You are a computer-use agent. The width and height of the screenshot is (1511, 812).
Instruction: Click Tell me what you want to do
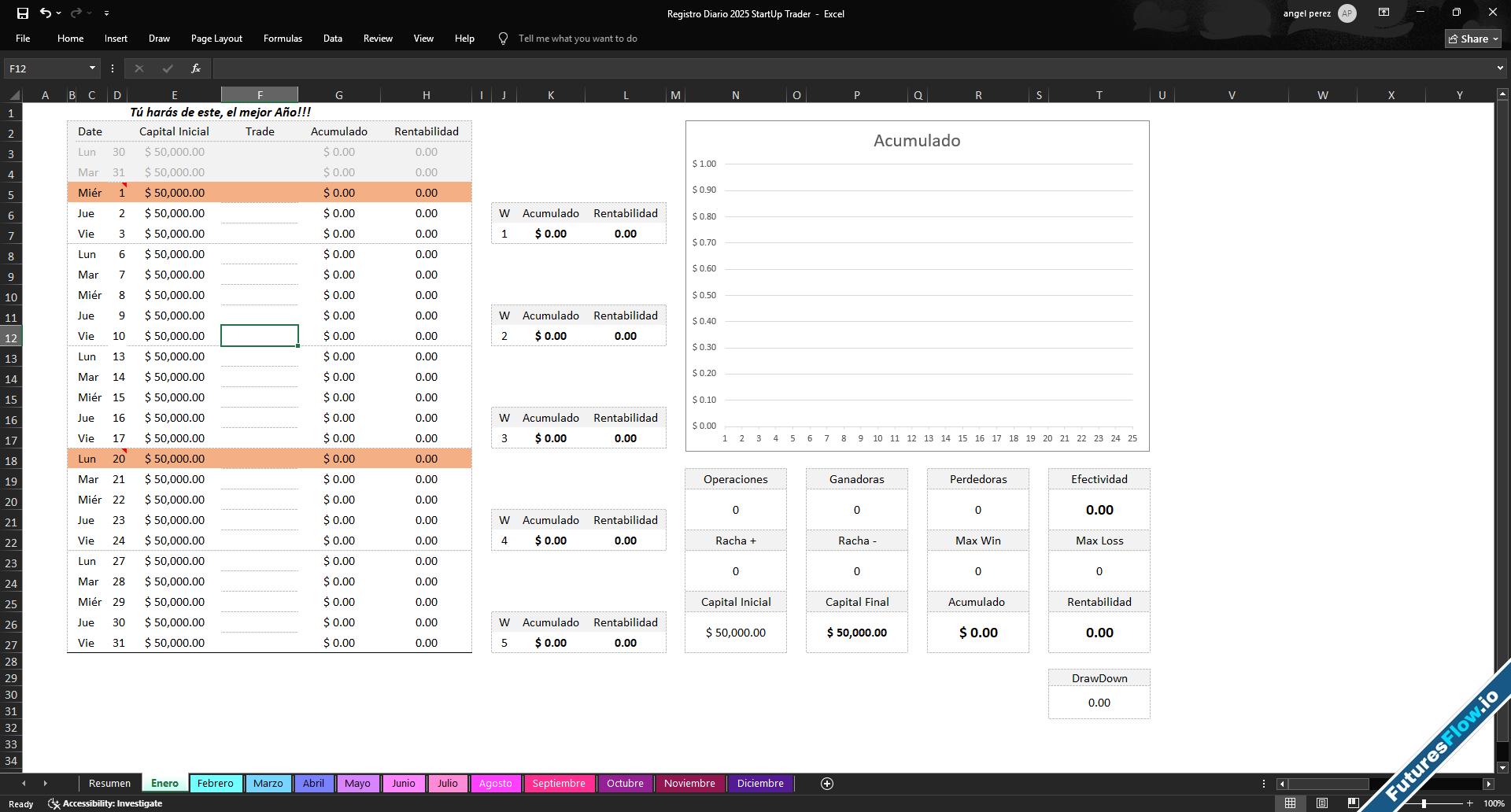(x=579, y=38)
